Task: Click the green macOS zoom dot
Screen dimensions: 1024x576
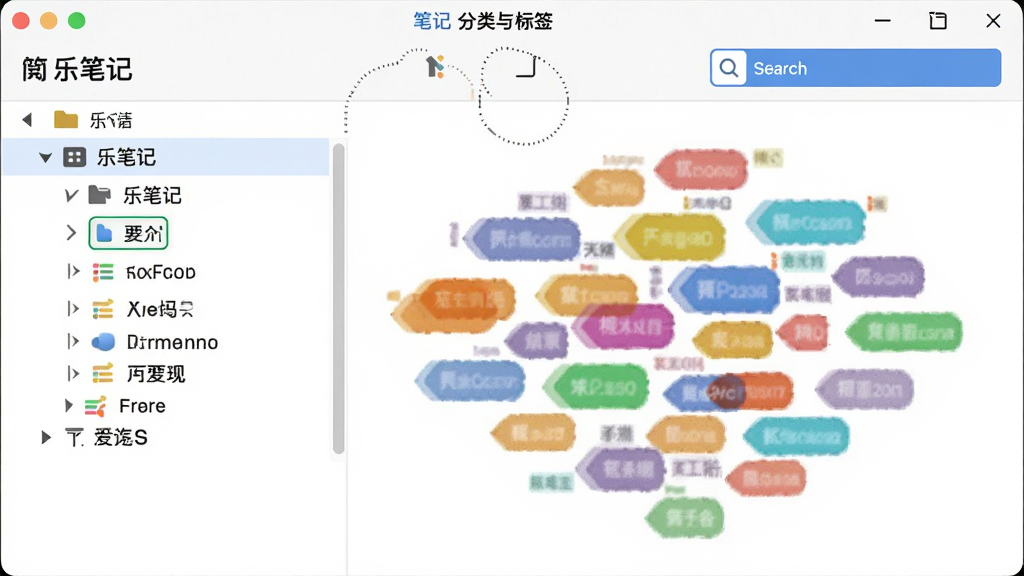Action: (x=76, y=21)
